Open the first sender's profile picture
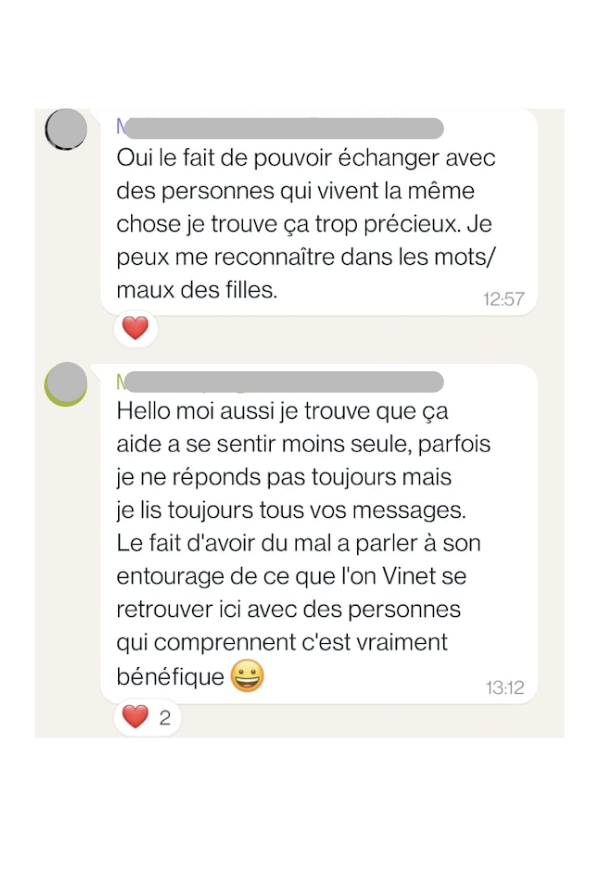This screenshot has width=602, height=874. (67, 130)
